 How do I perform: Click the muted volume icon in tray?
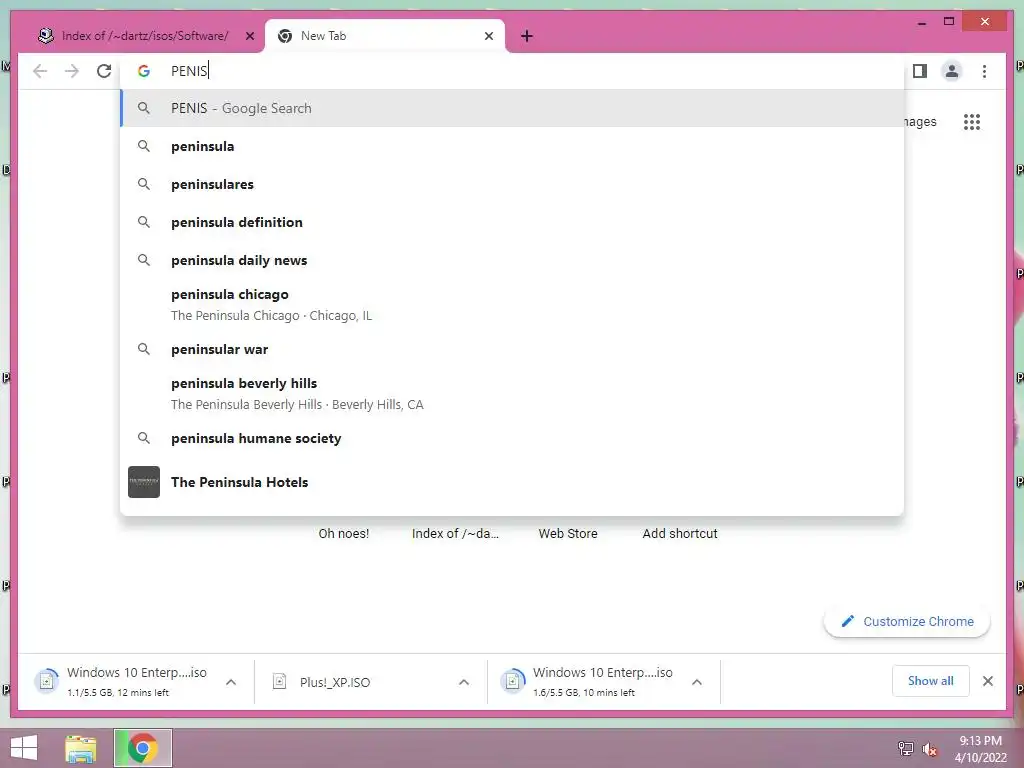click(929, 749)
